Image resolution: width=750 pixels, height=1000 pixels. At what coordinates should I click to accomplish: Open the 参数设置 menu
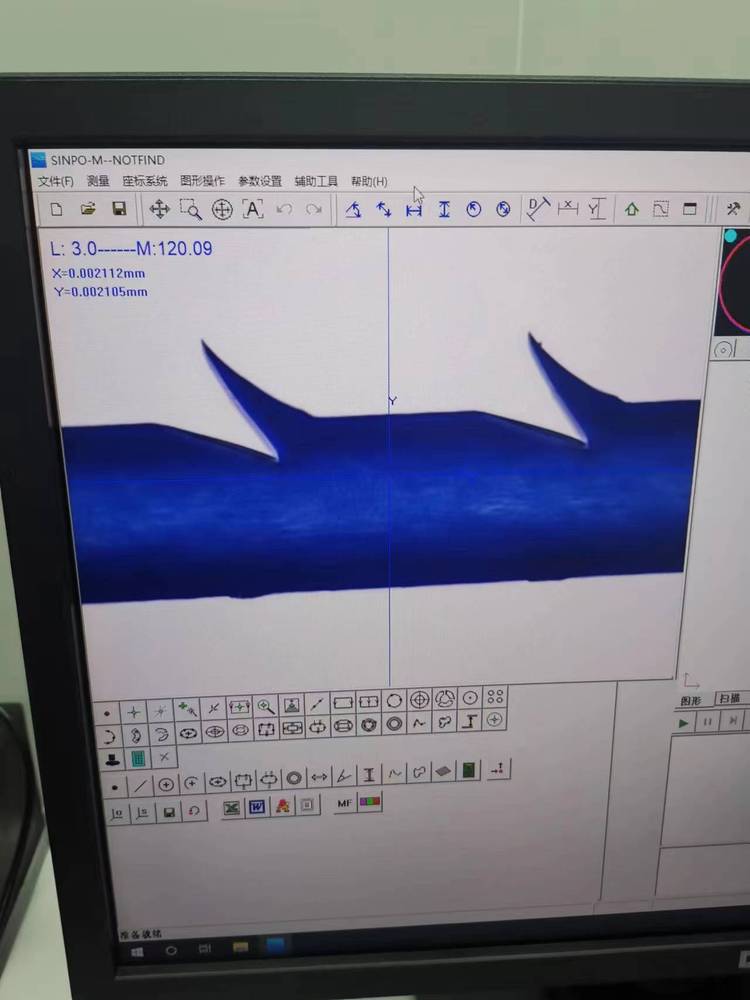click(x=260, y=181)
